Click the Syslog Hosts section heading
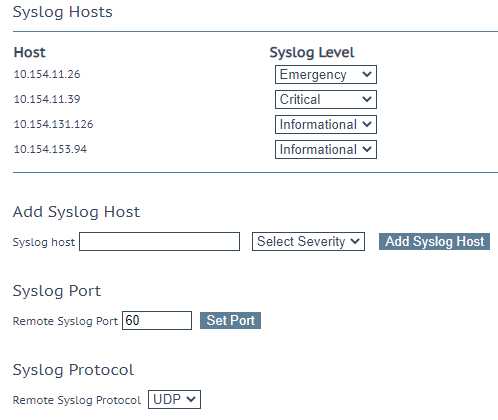 63,12
